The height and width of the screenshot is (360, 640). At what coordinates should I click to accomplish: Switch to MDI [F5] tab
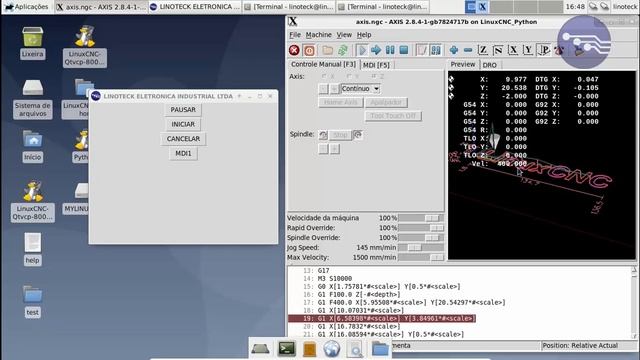pyautogui.click(x=376, y=65)
